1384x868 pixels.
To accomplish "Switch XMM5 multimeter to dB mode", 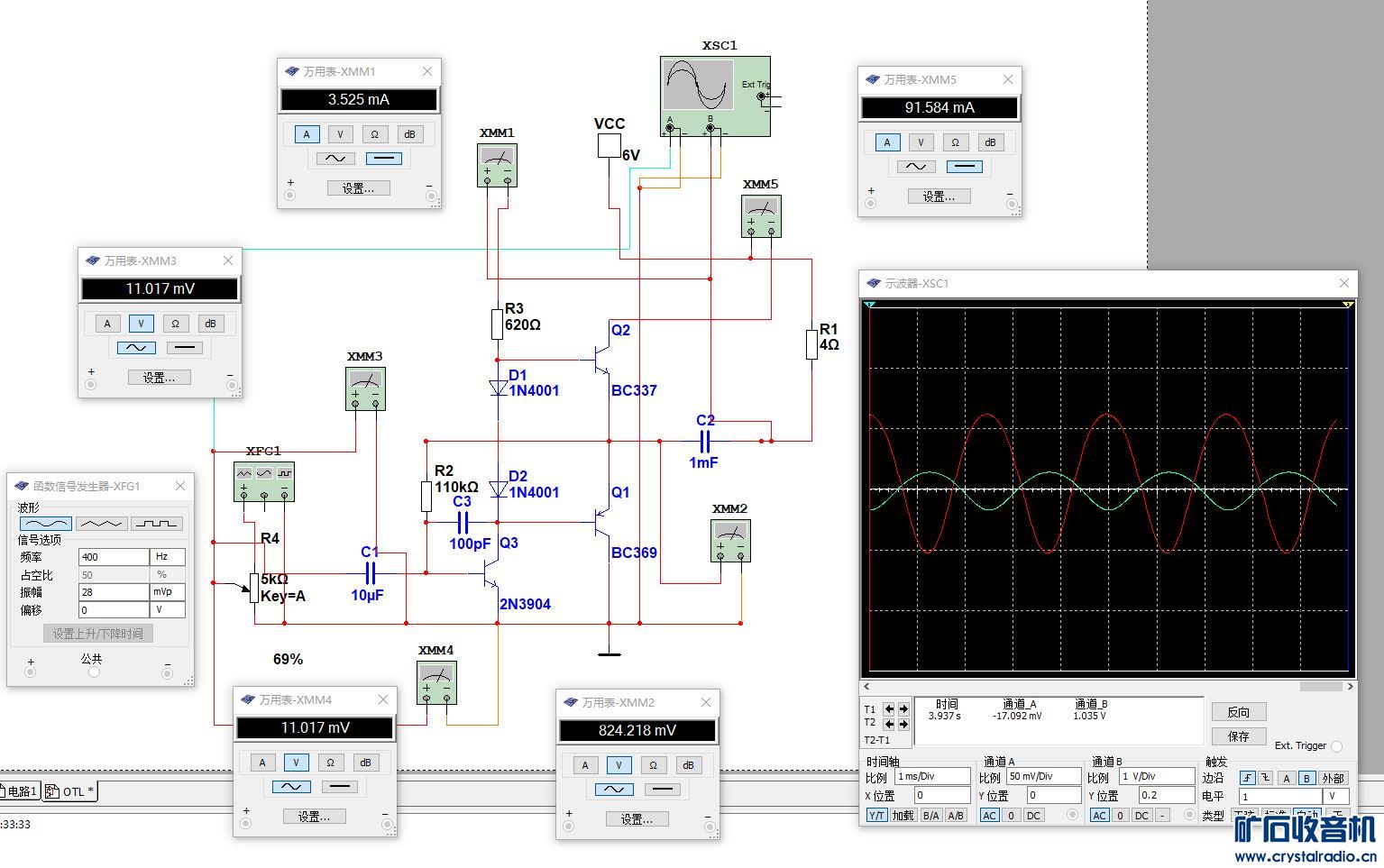I will point(990,142).
